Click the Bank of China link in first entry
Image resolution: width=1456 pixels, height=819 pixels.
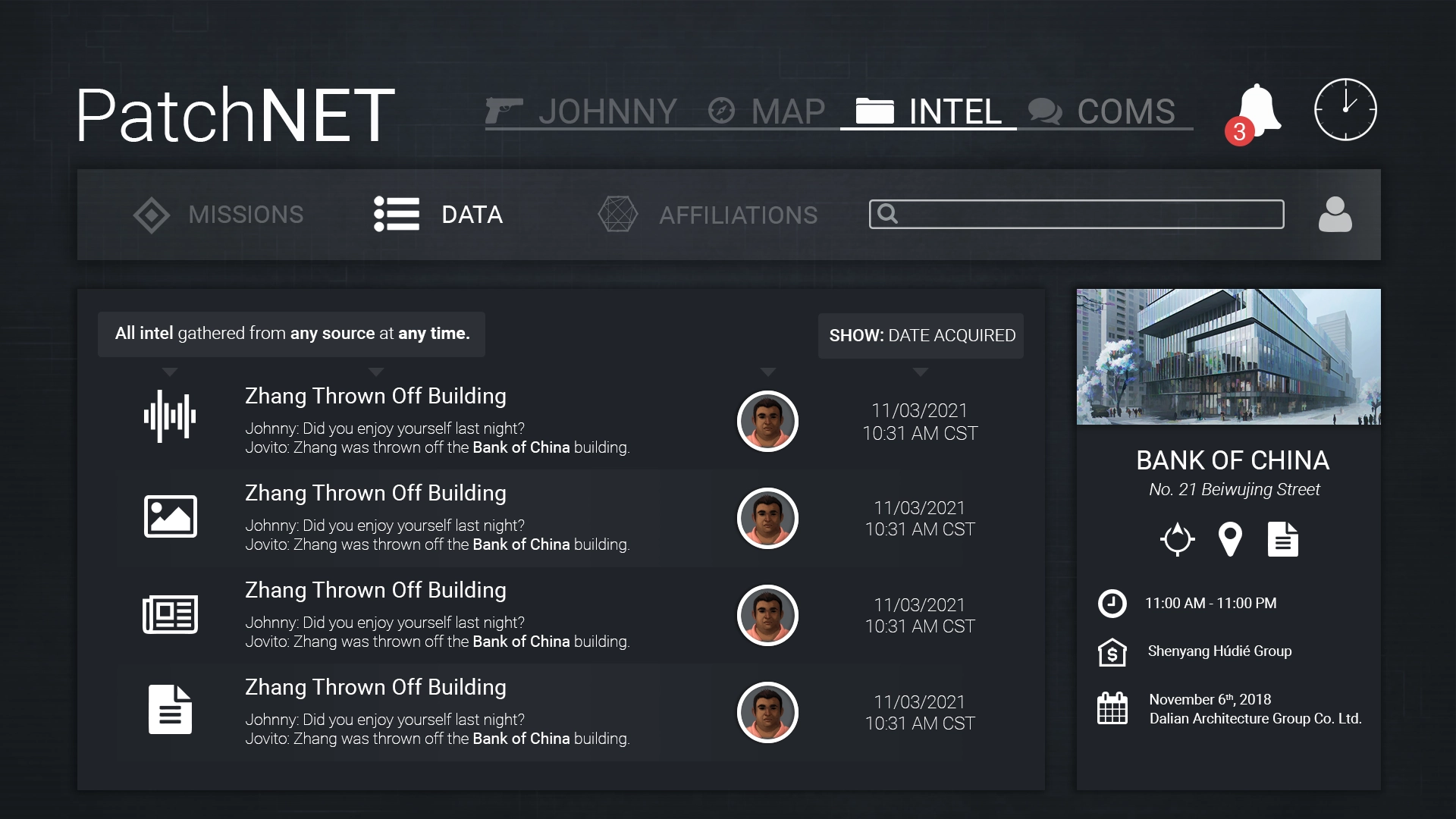pos(521,447)
